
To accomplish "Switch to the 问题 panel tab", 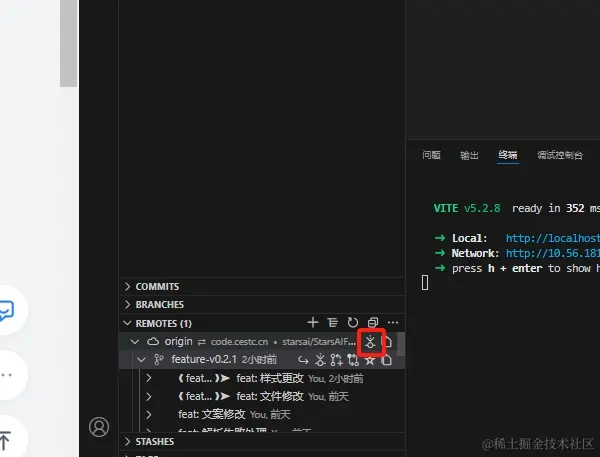I will [431, 155].
